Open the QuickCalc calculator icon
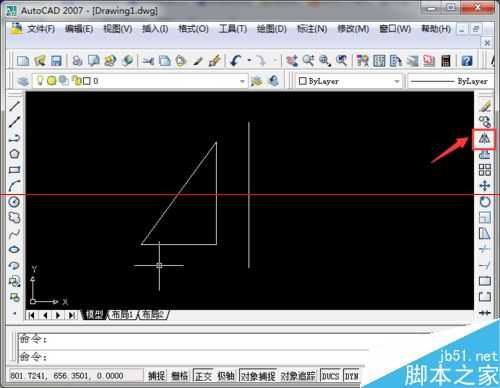 [446, 61]
